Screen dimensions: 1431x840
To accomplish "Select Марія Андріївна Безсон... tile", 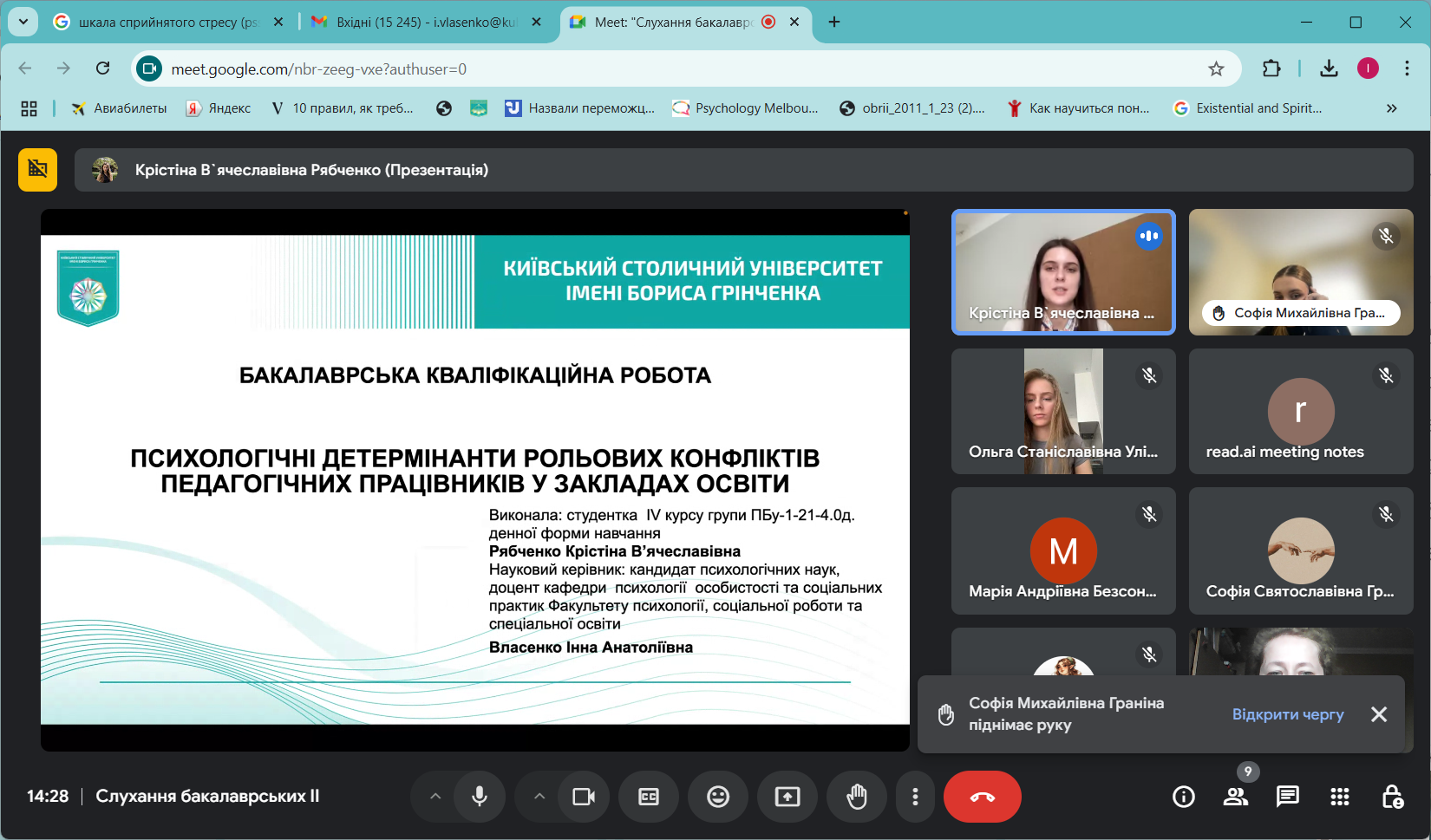I will tap(1063, 551).
